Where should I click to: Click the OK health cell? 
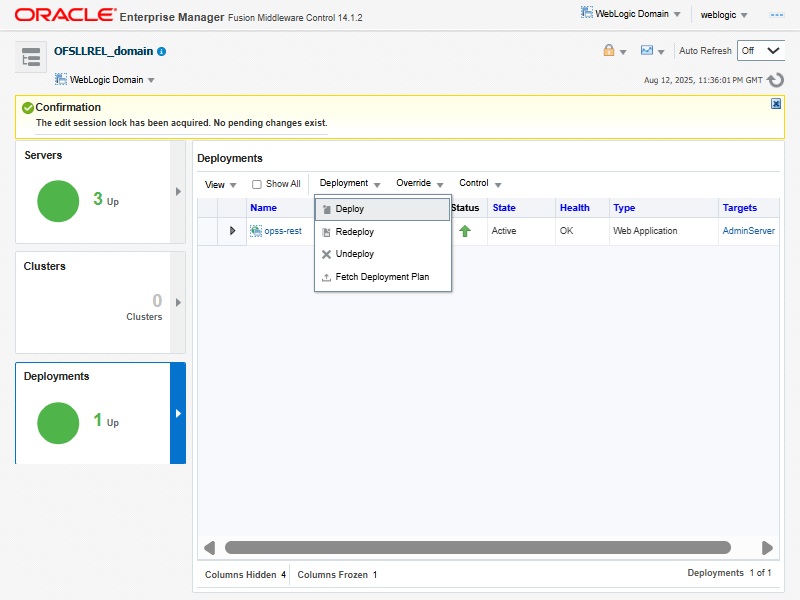point(566,231)
